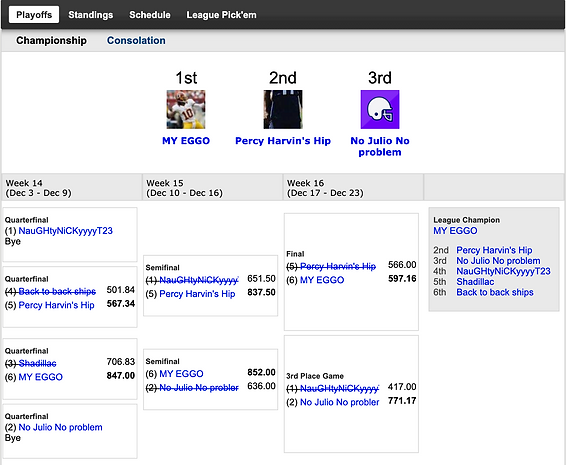Open League Champion MY EGGO link
This screenshot has height=465, width=566.
coord(455,231)
